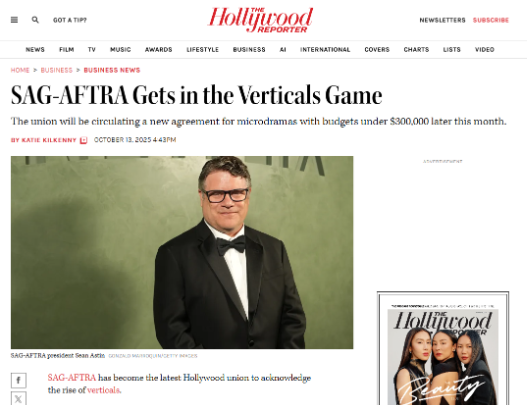Screen dimensions: 527x405
Task: Share article via Facebook icon
Action: [18, 380]
